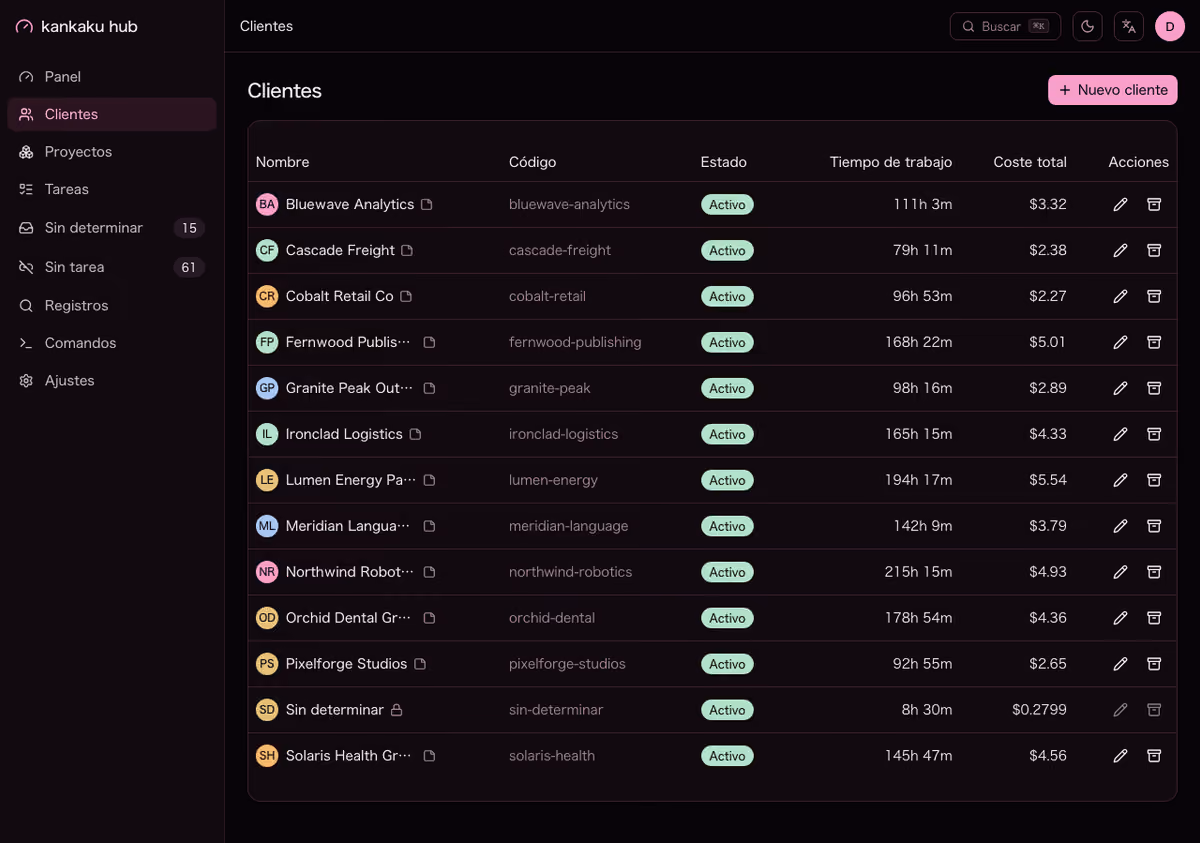Image resolution: width=1200 pixels, height=843 pixels.
Task: Open the user avatar D menu
Action: [1170, 26]
